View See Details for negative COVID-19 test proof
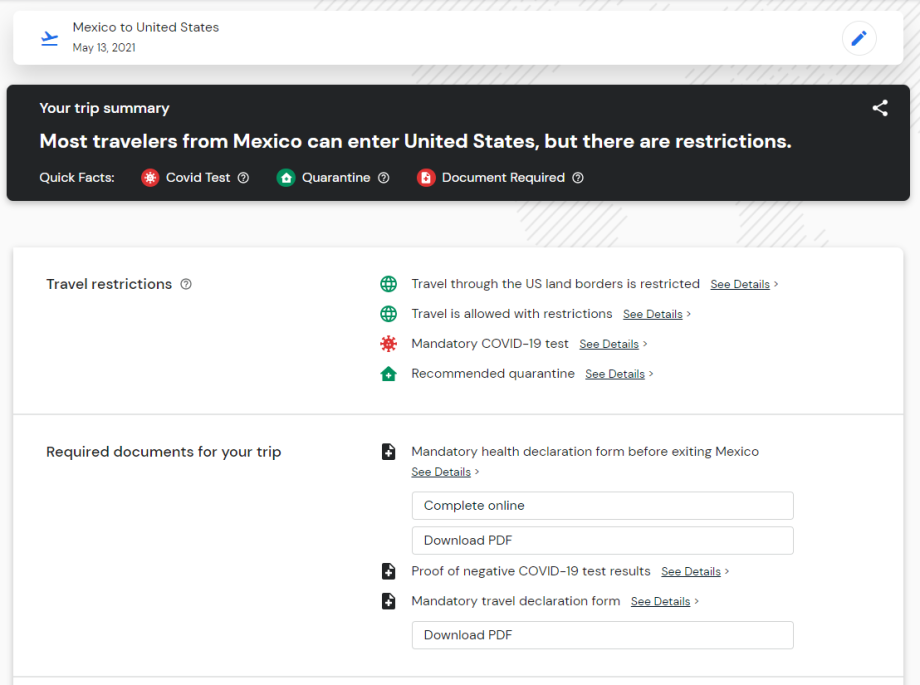This screenshot has height=685, width=920. tap(691, 572)
